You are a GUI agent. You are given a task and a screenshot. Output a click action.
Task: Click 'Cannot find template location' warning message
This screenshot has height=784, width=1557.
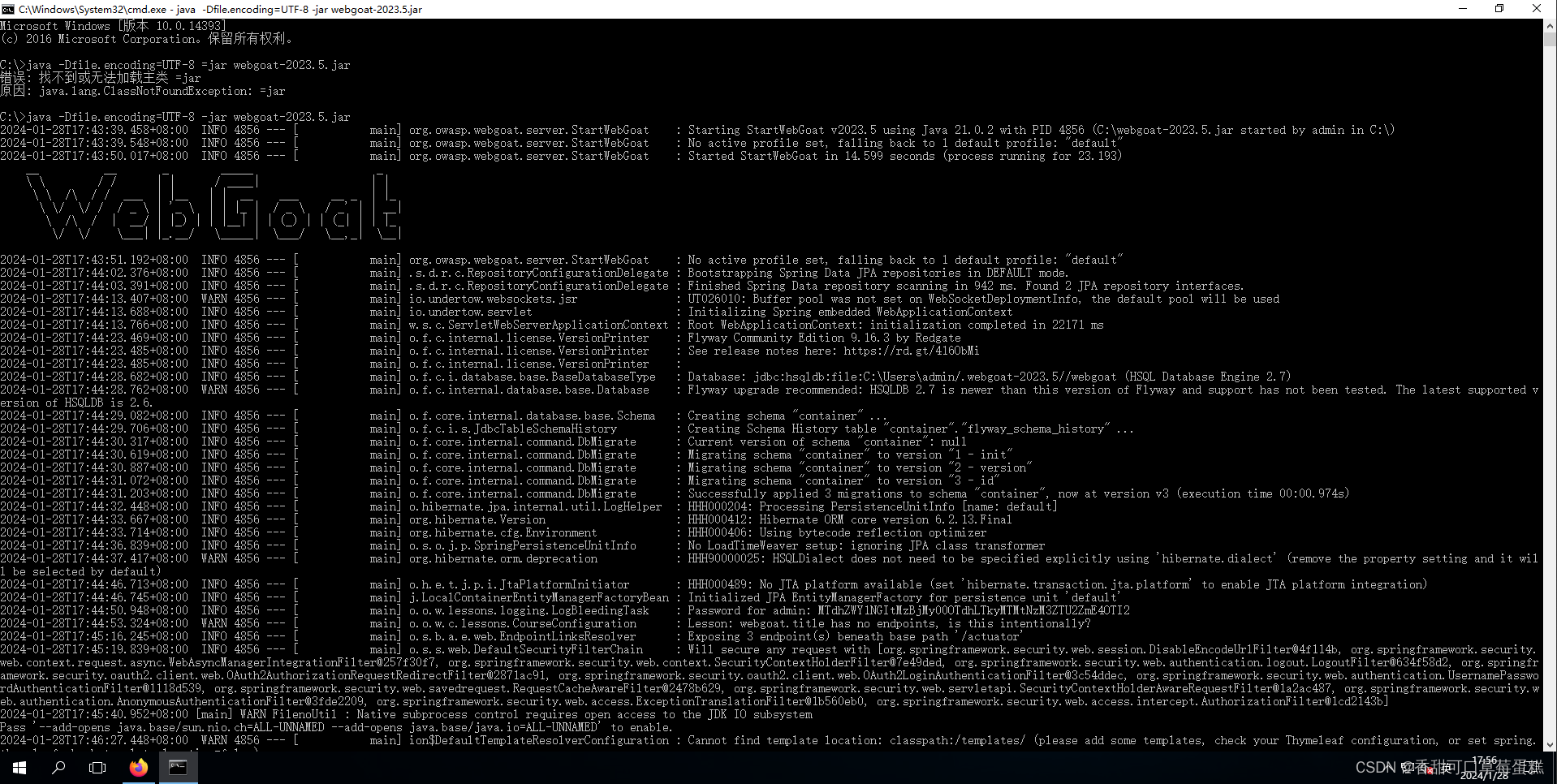coord(1113,740)
